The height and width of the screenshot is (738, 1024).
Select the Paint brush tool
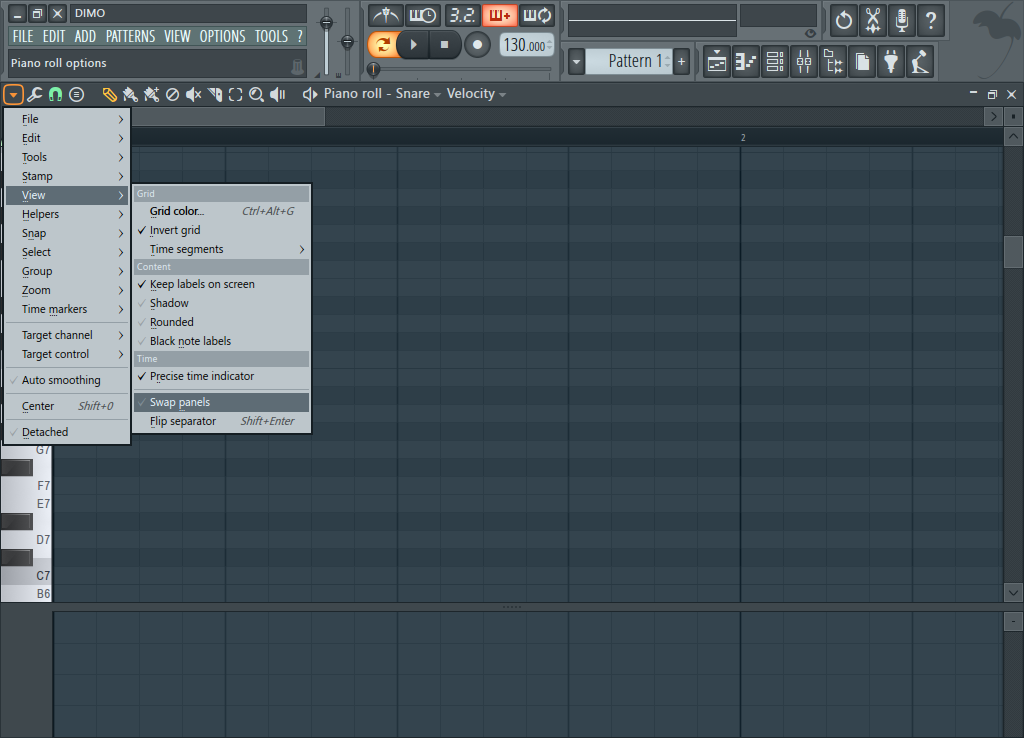tap(130, 95)
